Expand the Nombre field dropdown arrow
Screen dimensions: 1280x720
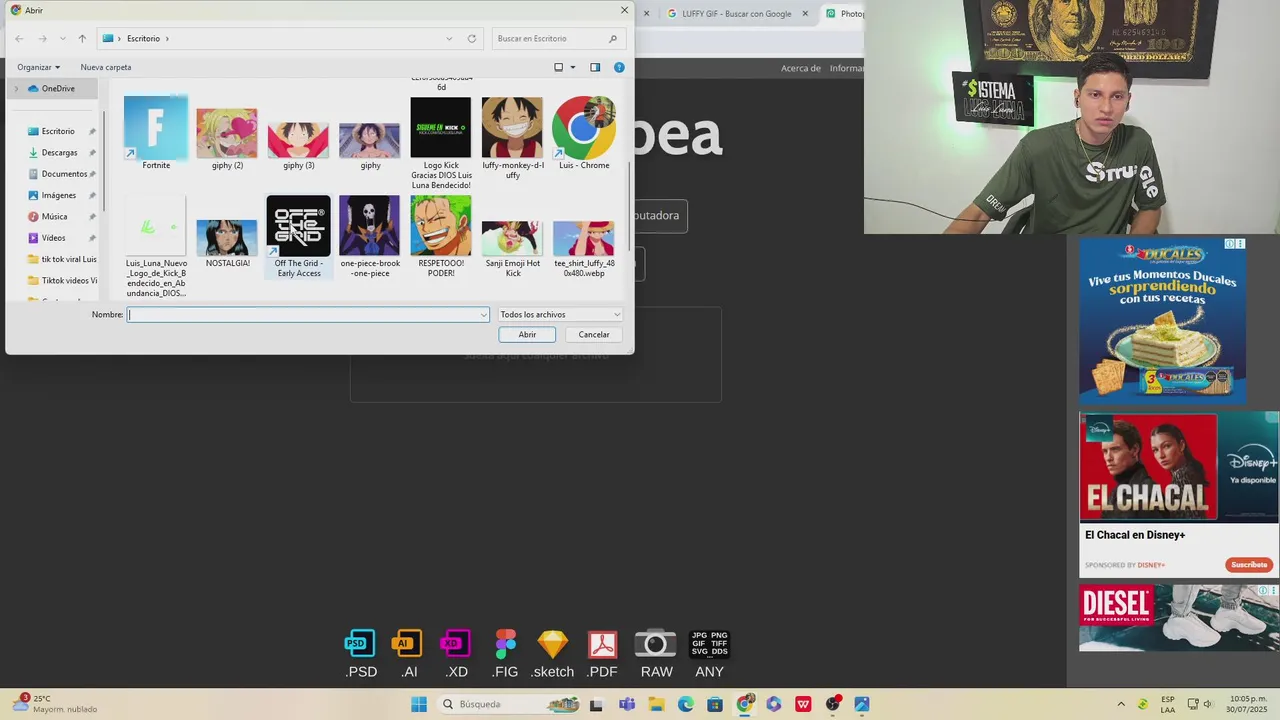coord(484,314)
